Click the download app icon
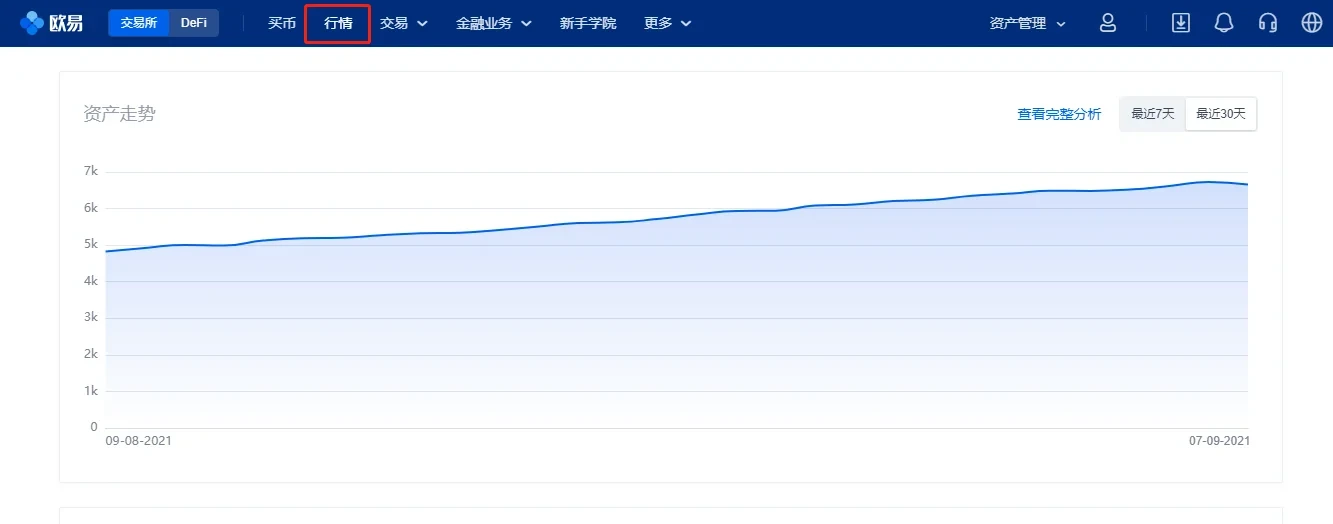Screen dimensions: 1333x524 point(1181,23)
